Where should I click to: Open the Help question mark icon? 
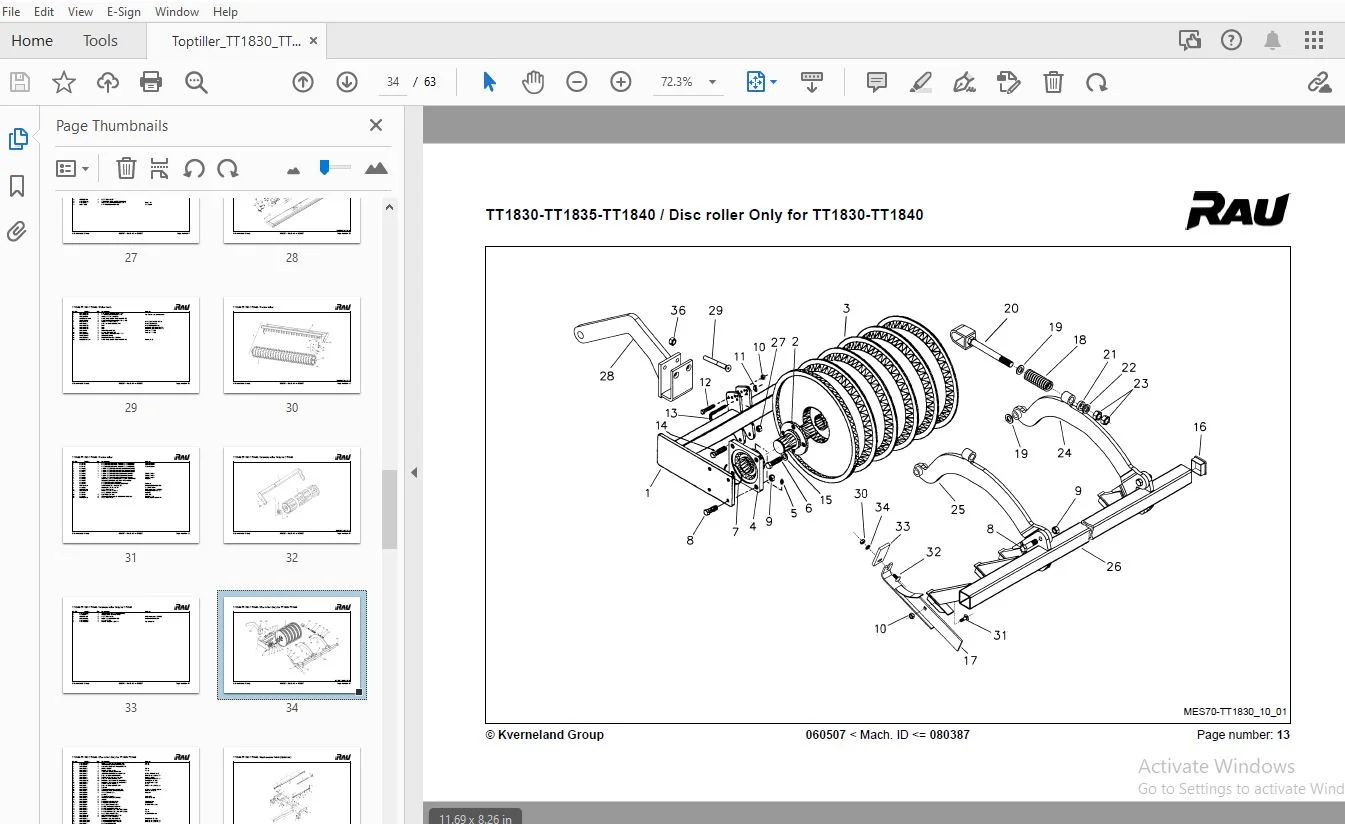click(x=1231, y=40)
